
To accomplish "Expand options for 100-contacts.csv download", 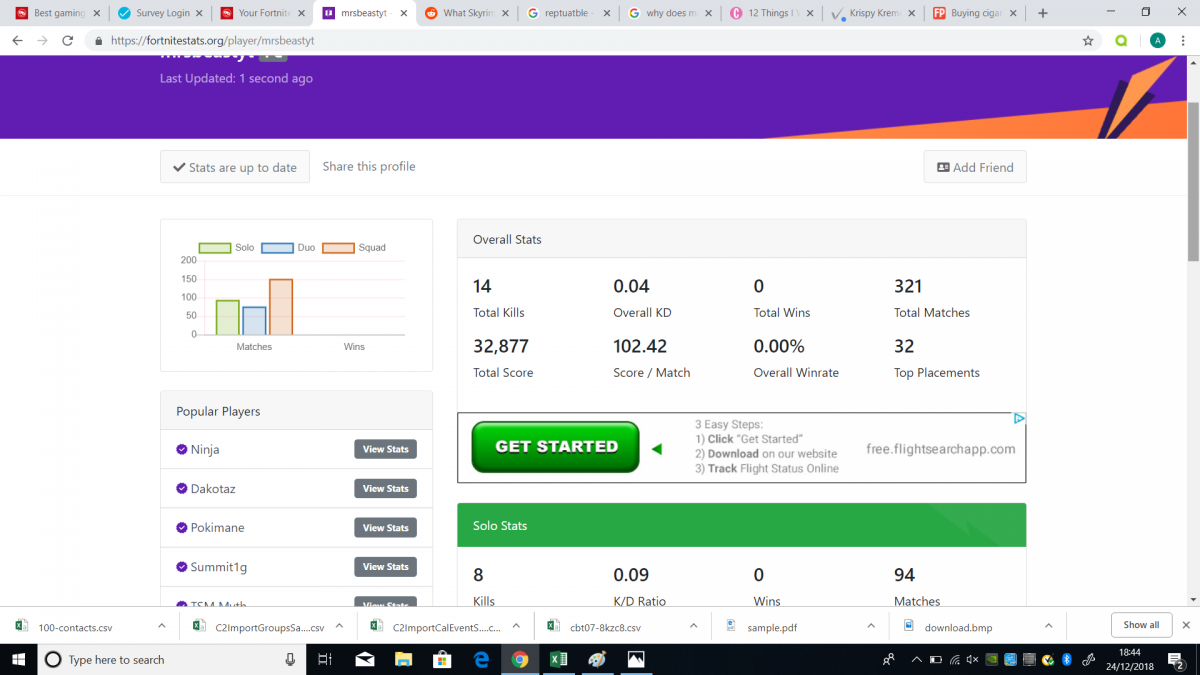I will 162,626.
